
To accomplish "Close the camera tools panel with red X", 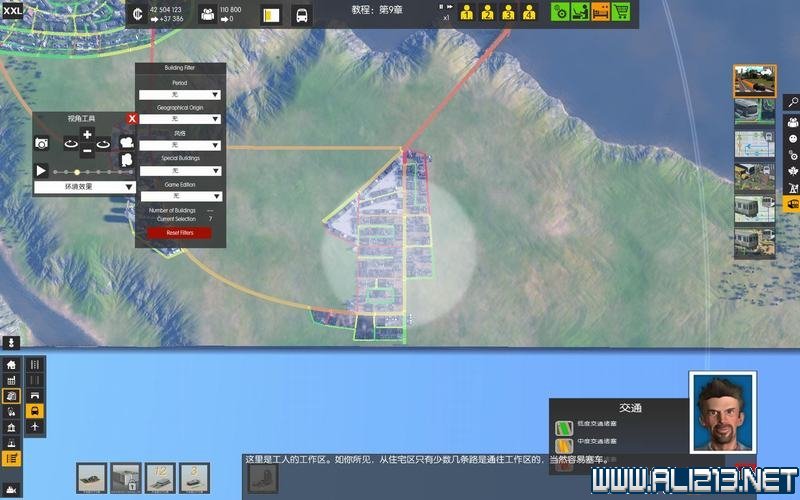I will pos(132,118).
